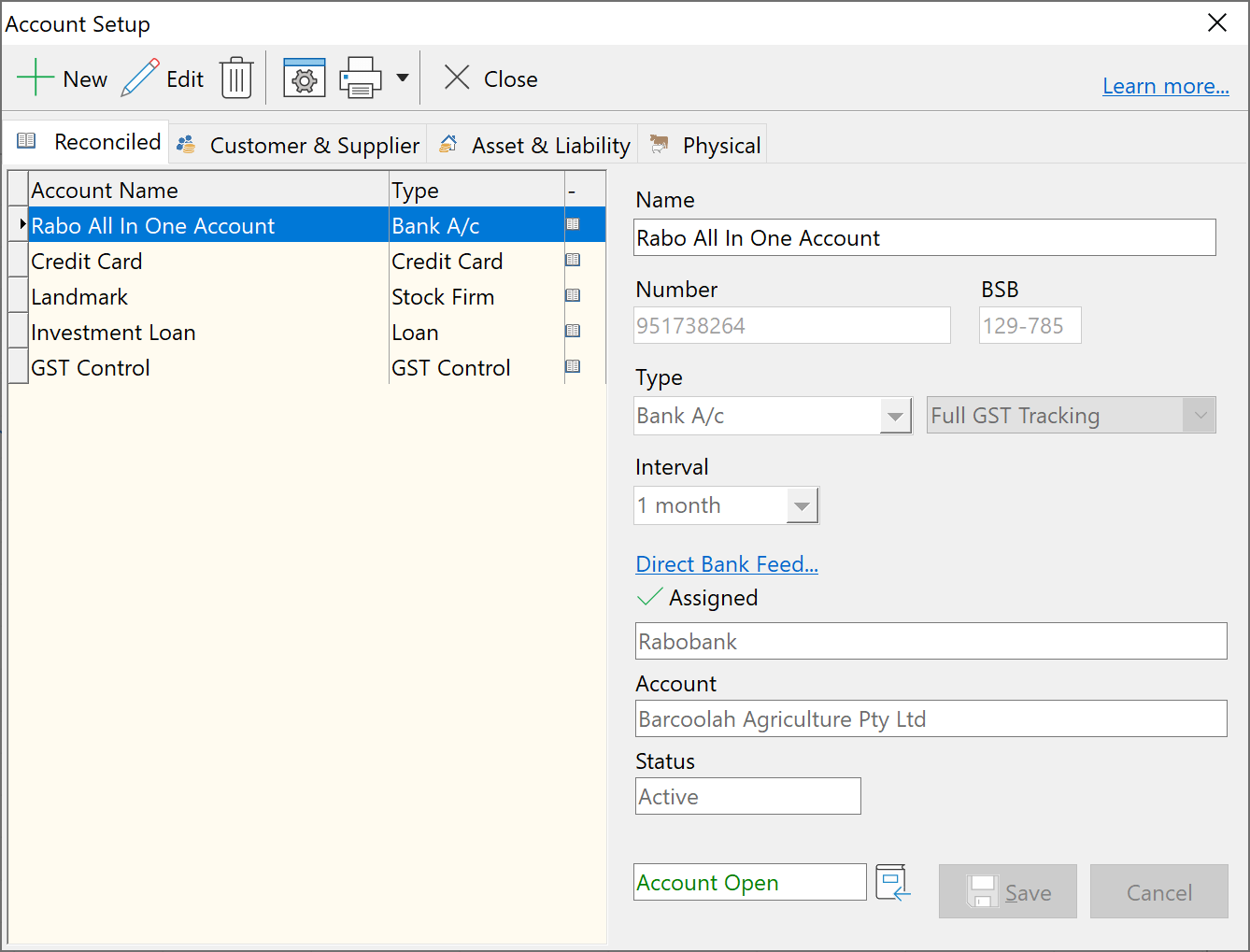
Task: Click the BSB field
Action: point(1030,325)
